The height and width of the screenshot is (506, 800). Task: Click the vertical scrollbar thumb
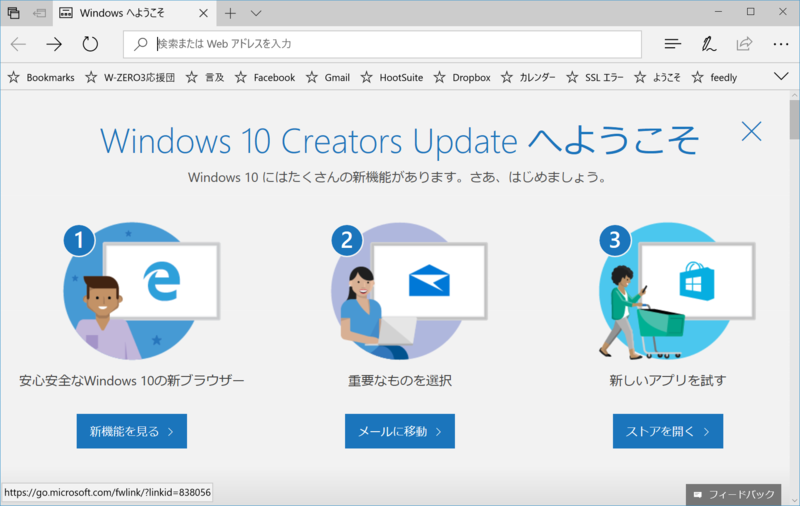(x=794, y=119)
